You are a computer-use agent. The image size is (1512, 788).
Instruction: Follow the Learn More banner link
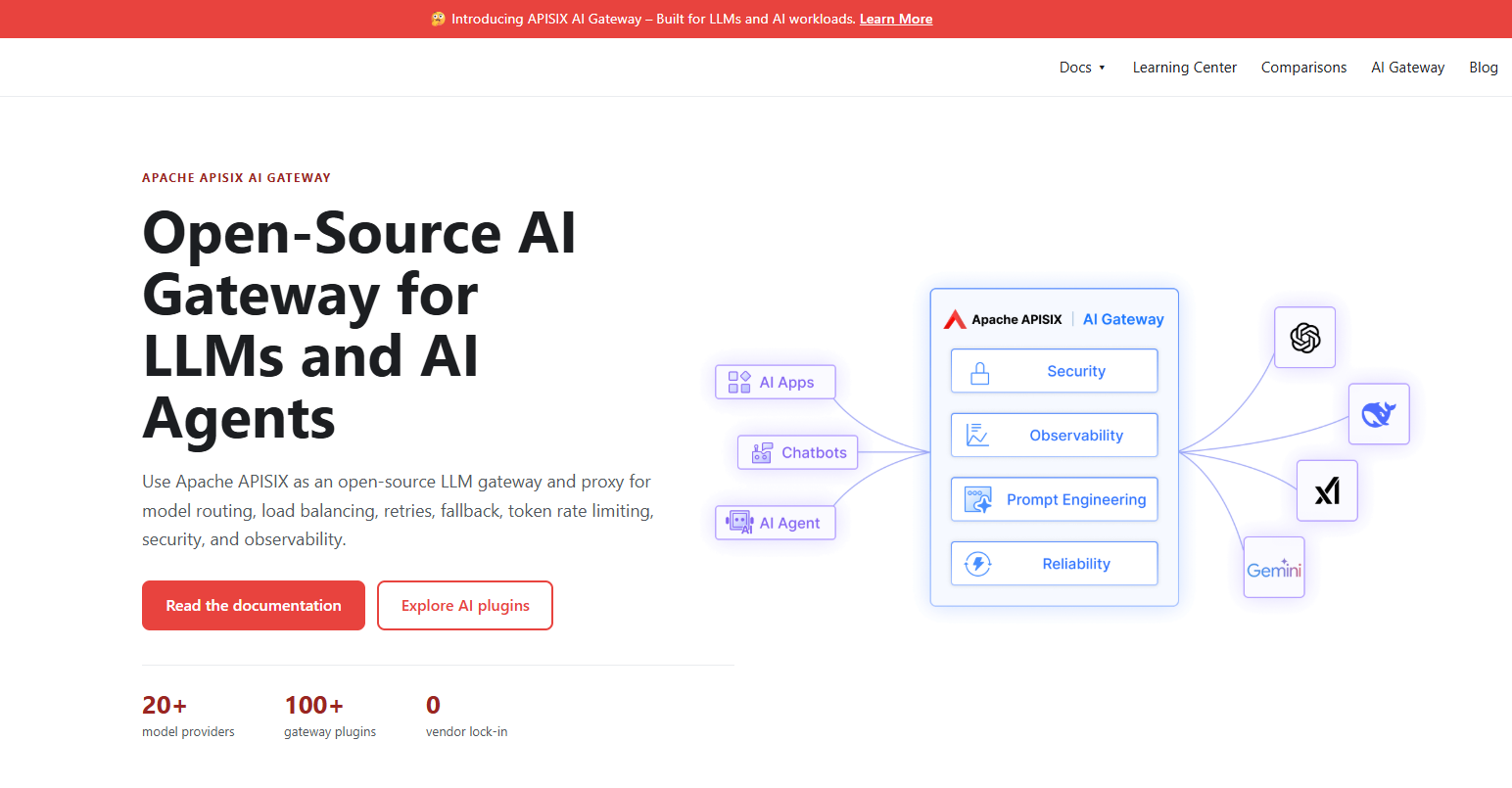point(896,19)
